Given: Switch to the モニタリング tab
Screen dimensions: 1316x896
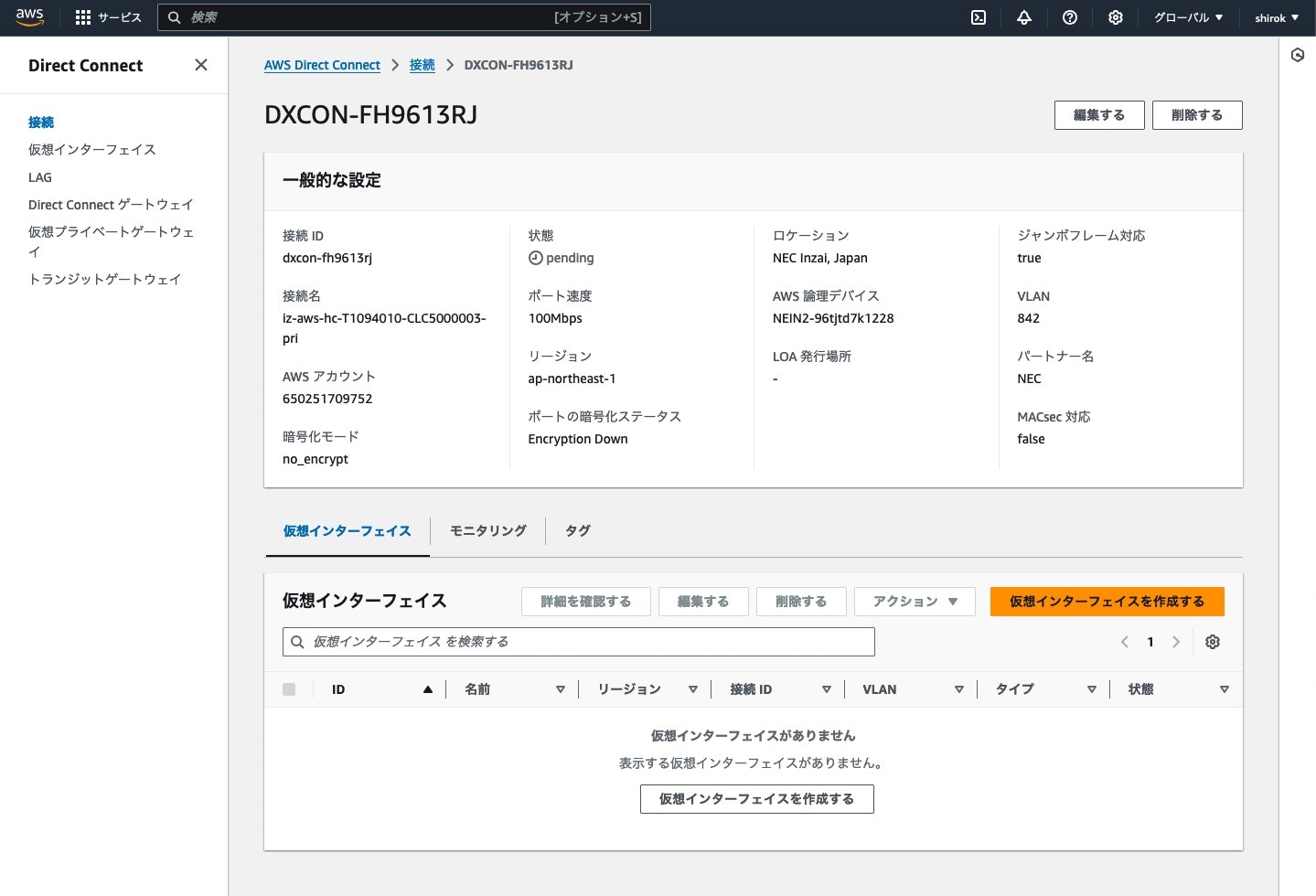Looking at the screenshot, I should coord(487,531).
